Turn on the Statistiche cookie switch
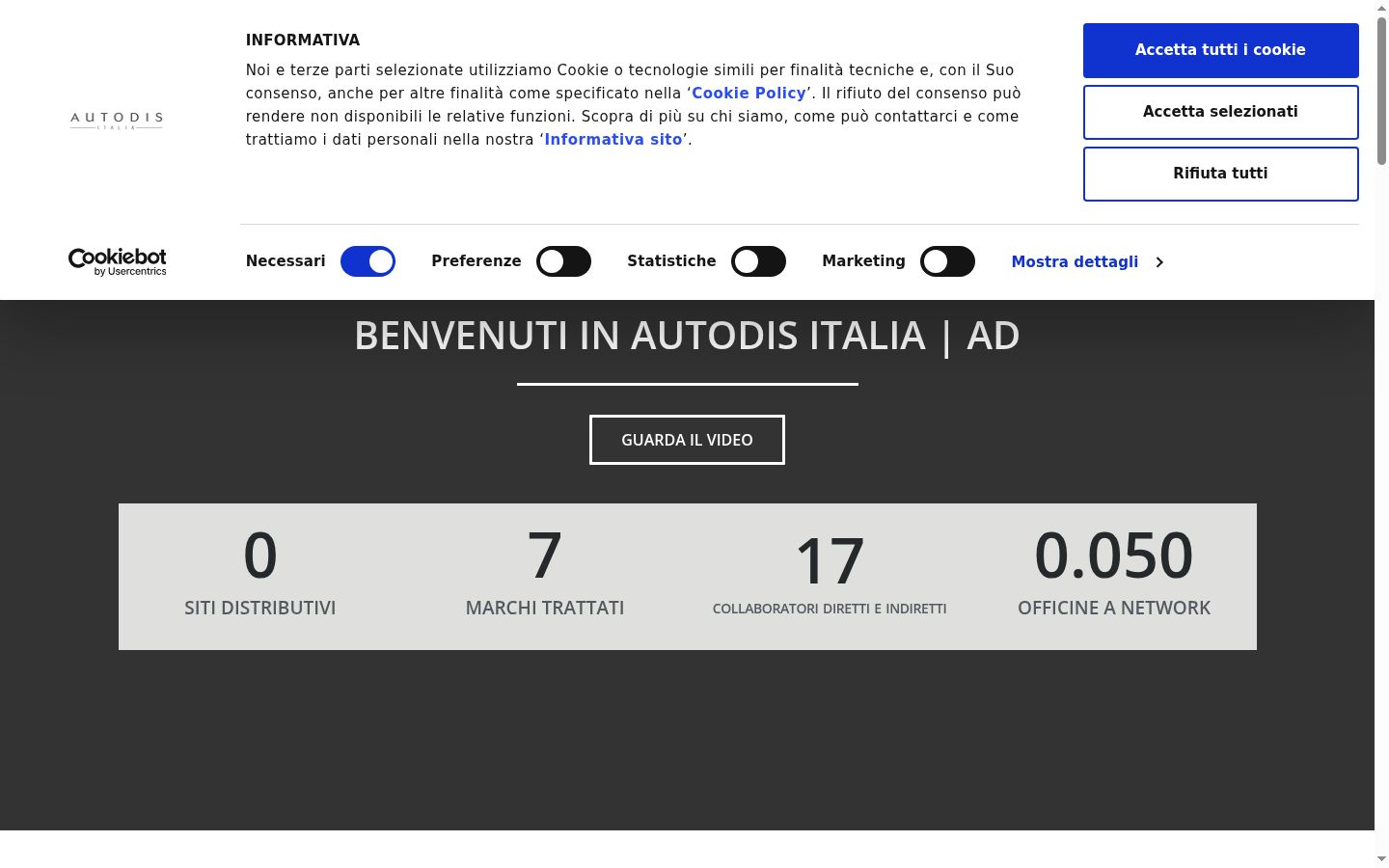 758,261
